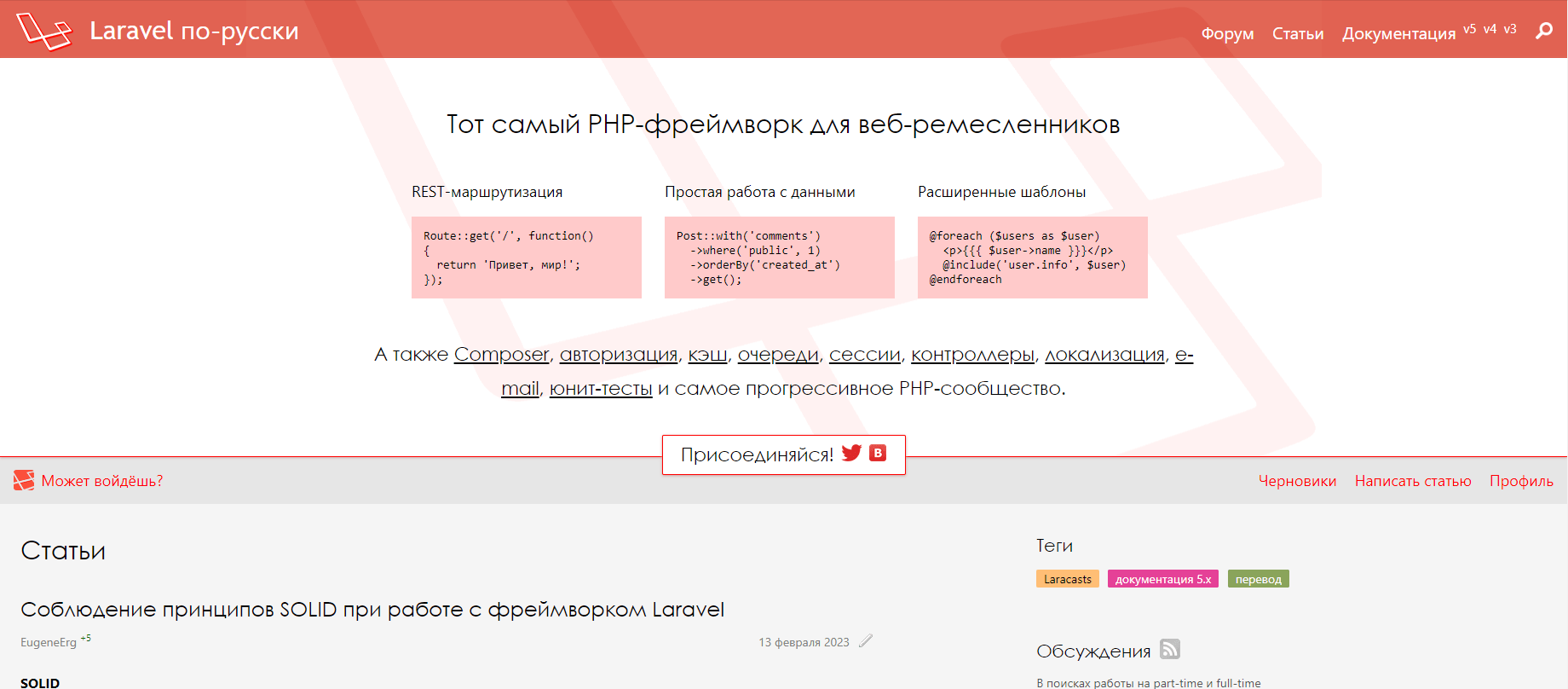Open the SOLID principles article title

pyautogui.click(x=372, y=610)
